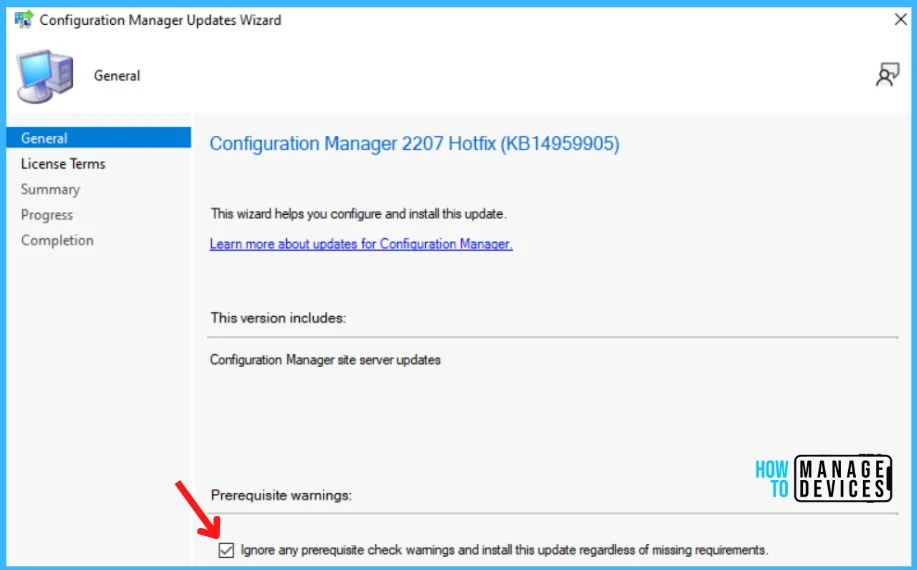Click the Configuration Manager title bar icon
Viewport: 917px width, 570px height.
24,19
